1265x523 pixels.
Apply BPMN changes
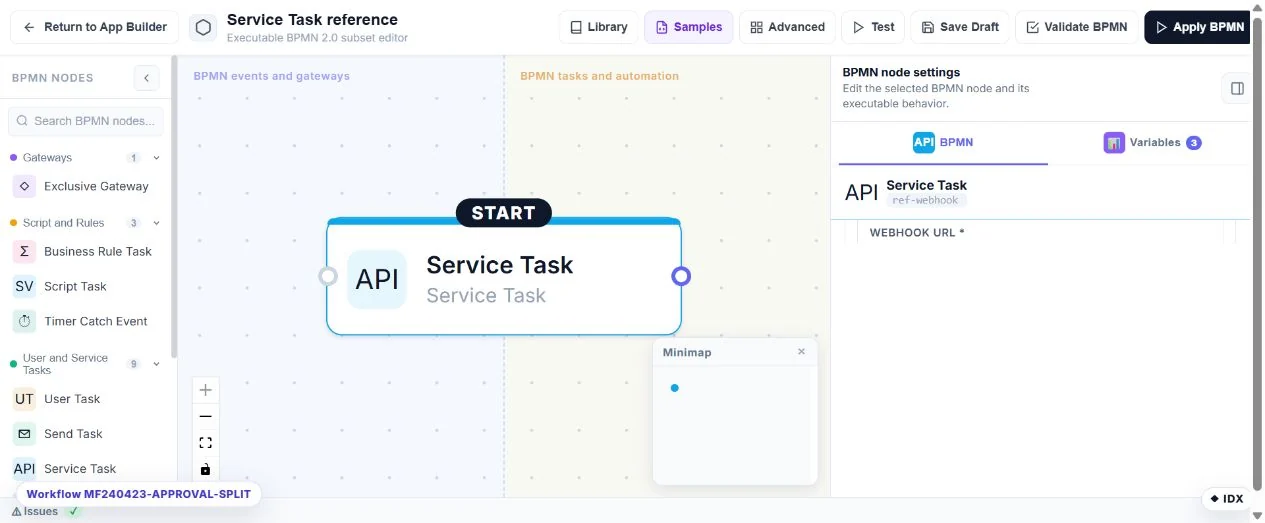point(1198,27)
